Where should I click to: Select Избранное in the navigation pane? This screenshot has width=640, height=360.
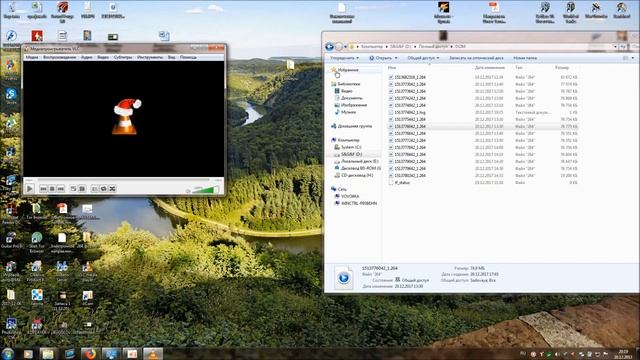348,70
